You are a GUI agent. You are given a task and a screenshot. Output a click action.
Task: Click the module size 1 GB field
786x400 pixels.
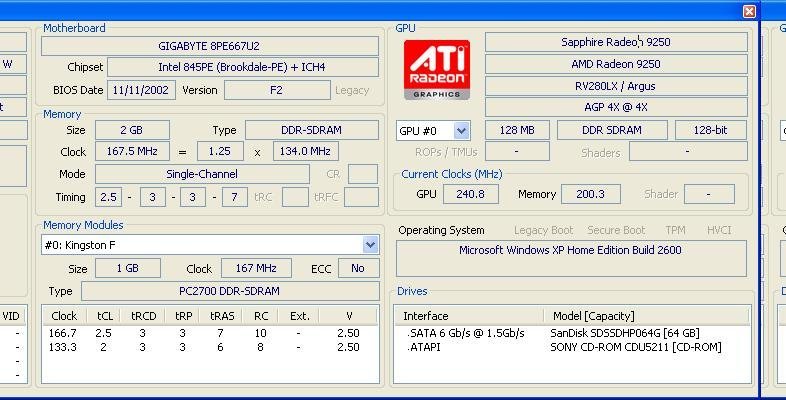[x=128, y=268]
